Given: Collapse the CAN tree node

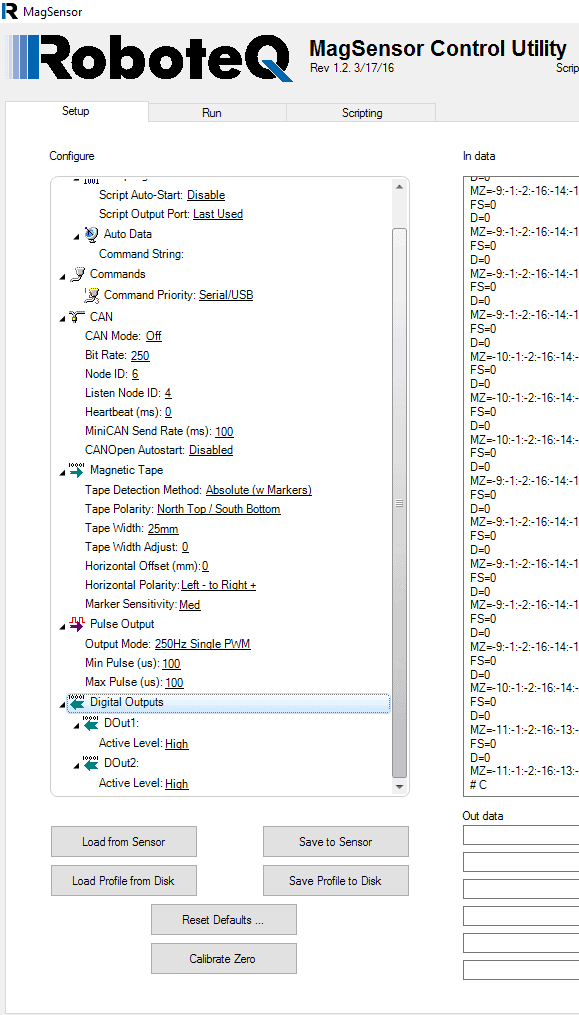Looking at the screenshot, I should tap(63, 319).
